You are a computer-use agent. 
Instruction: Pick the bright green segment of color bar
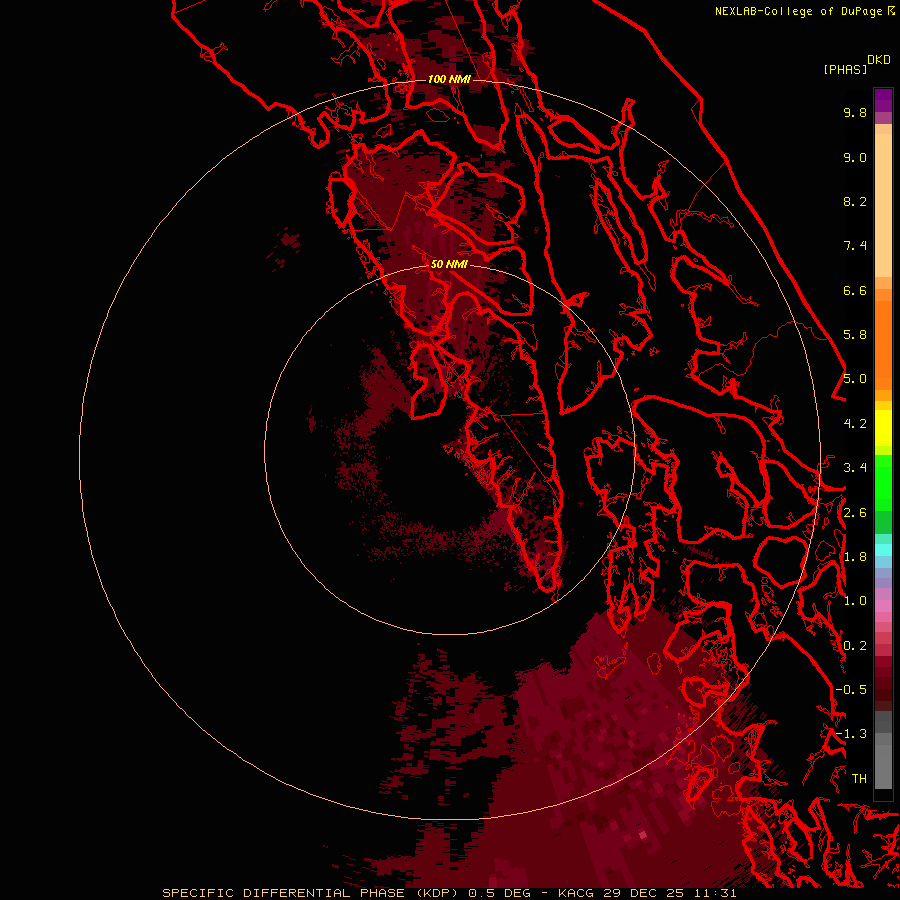(x=883, y=482)
